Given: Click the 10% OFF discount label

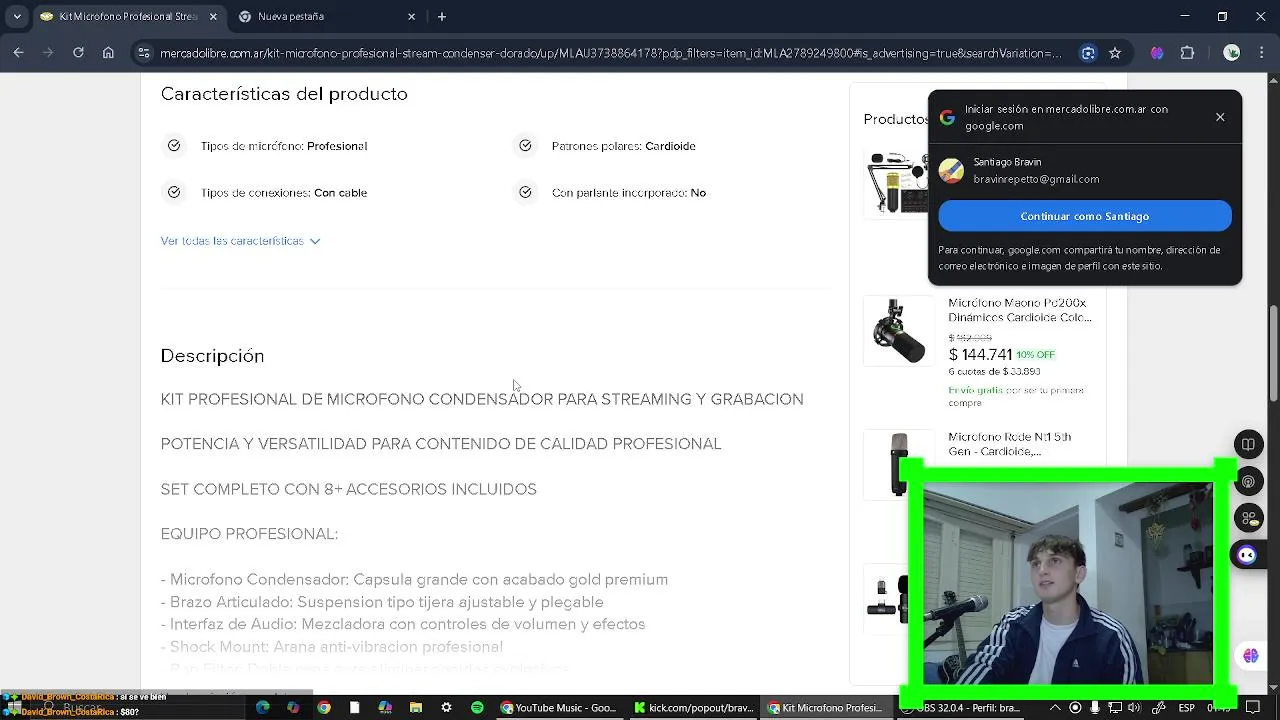Looking at the screenshot, I should click(x=1035, y=355).
